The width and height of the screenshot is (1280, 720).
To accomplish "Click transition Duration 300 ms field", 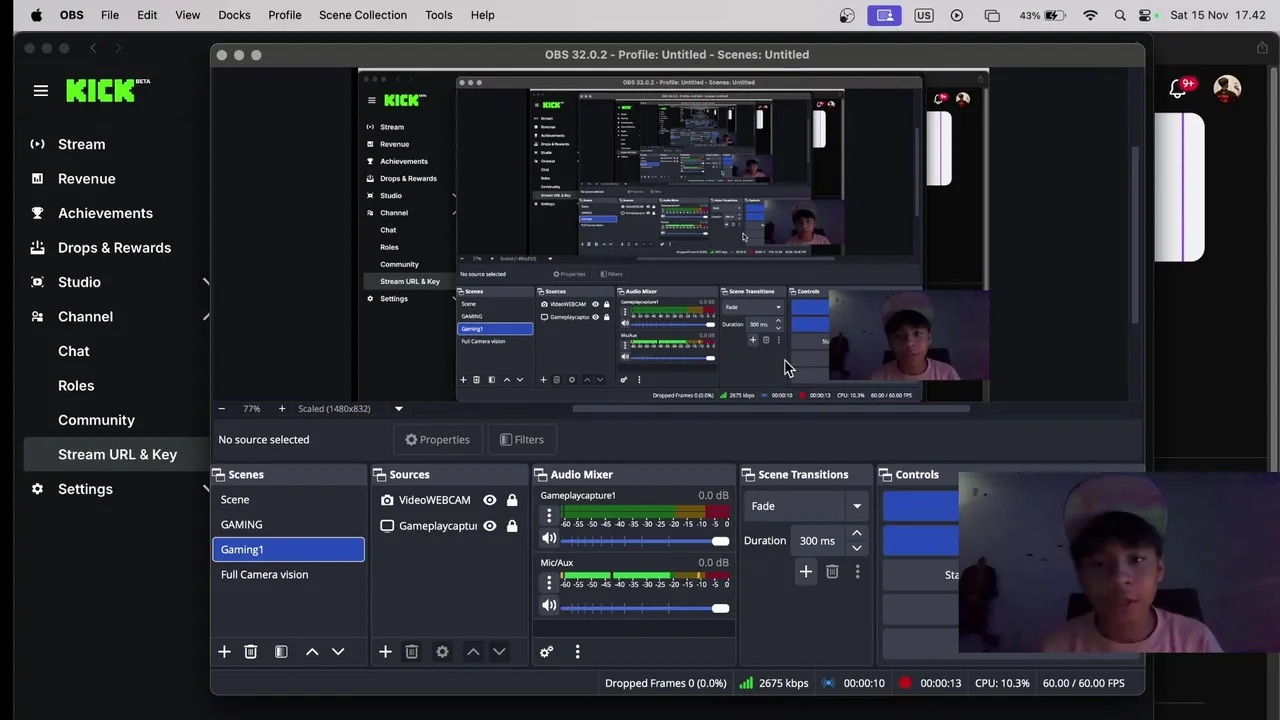I will [x=820, y=541].
